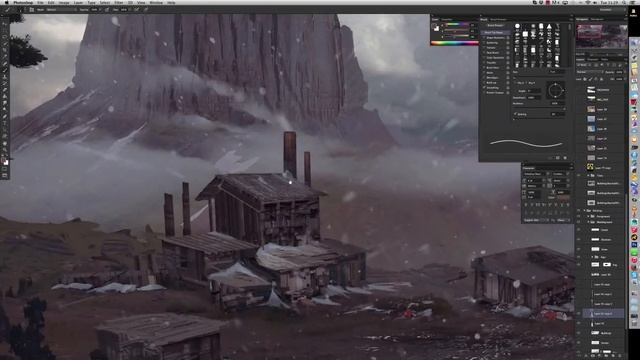Toggle Spacing checkbox in Brush panel
The width and height of the screenshot is (640, 360).
pyautogui.click(x=516, y=114)
